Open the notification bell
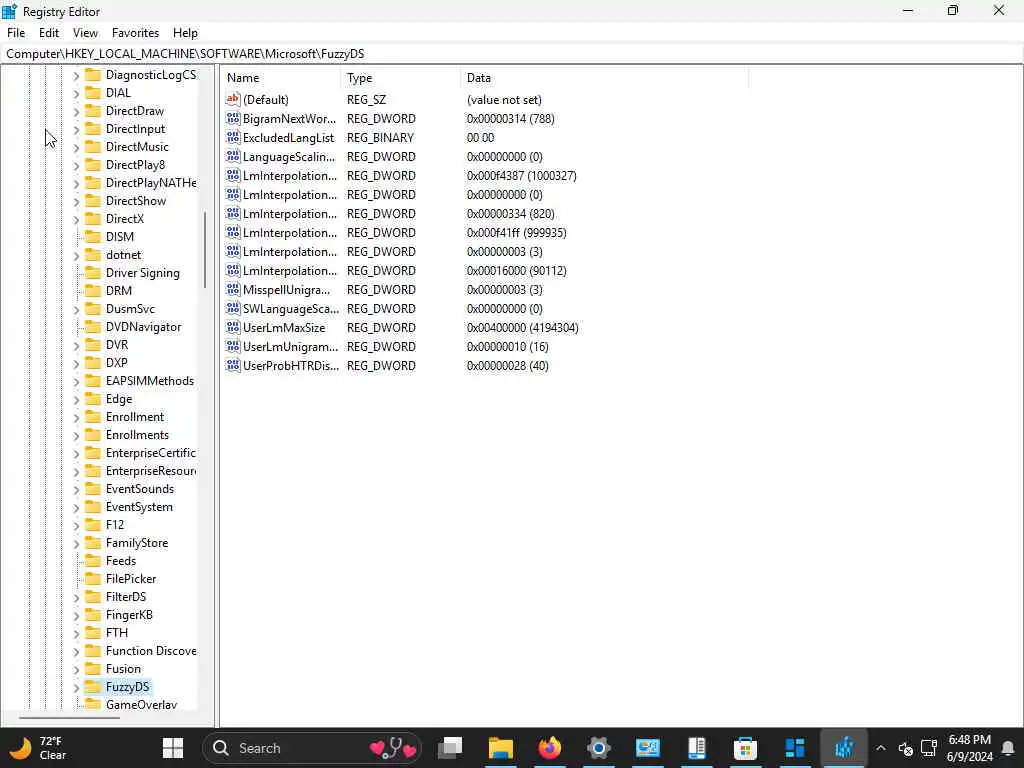This screenshot has height=768, width=1024. [1008, 748]
